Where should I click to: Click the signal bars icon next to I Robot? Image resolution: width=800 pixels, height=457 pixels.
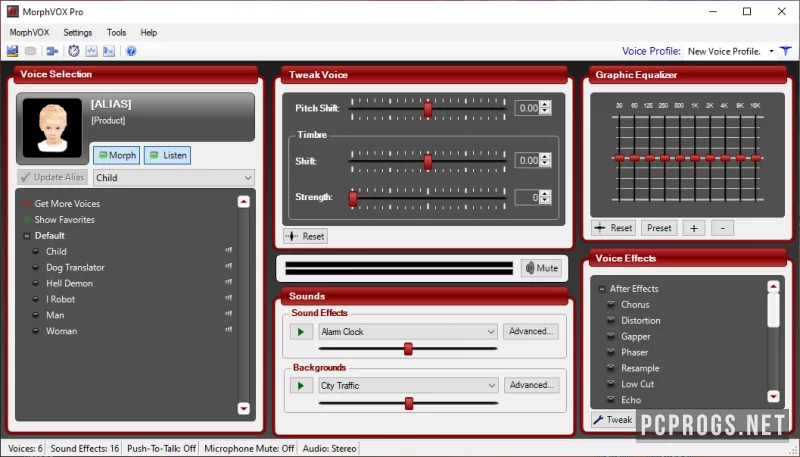pos(229,298)
